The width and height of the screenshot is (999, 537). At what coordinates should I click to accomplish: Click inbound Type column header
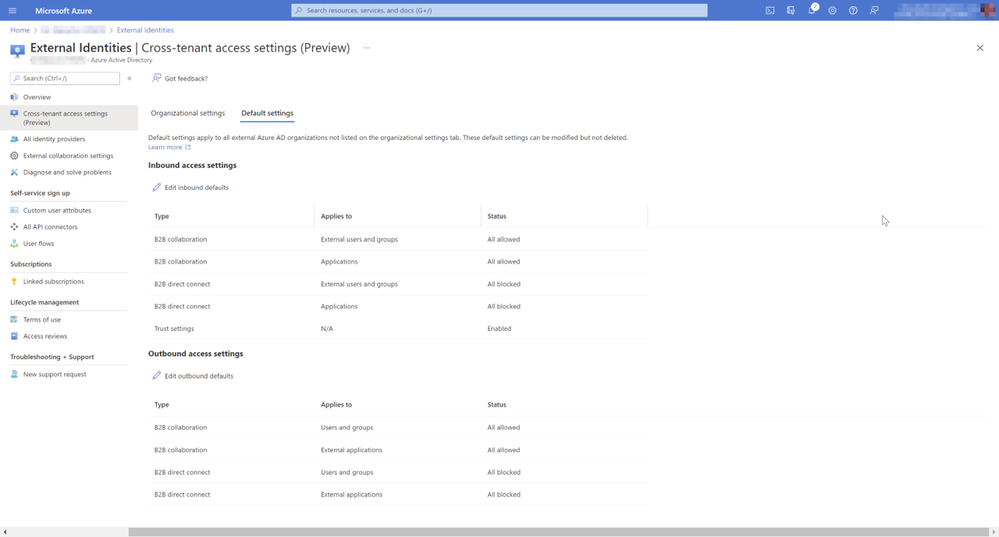pos(162,216)
